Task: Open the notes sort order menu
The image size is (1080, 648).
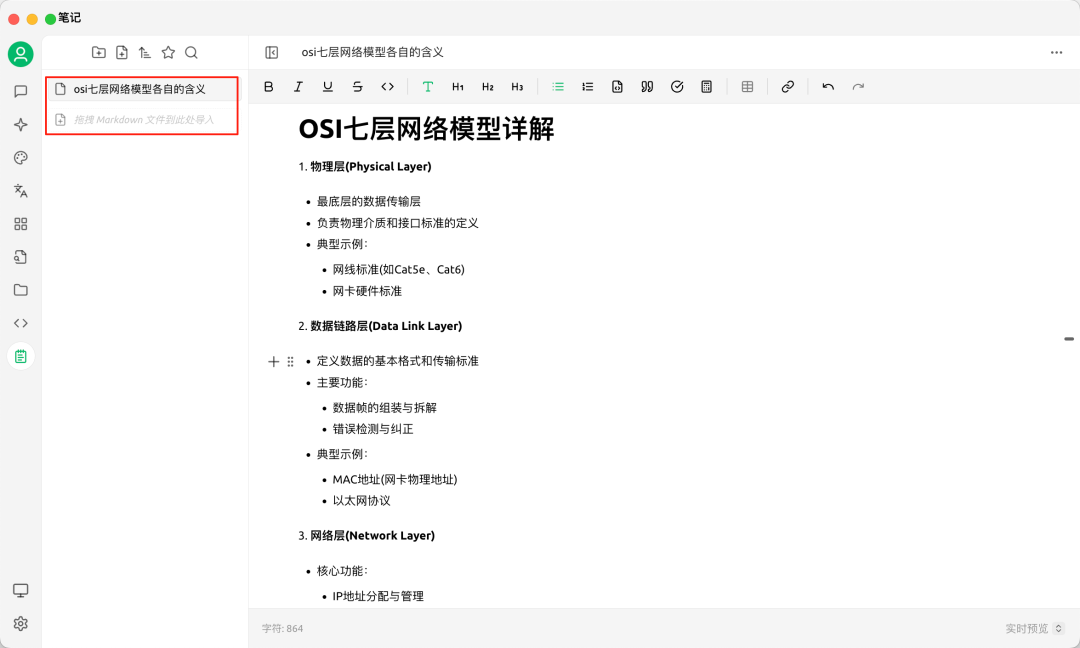Action: pyautogui.click(x=145, y=53)
